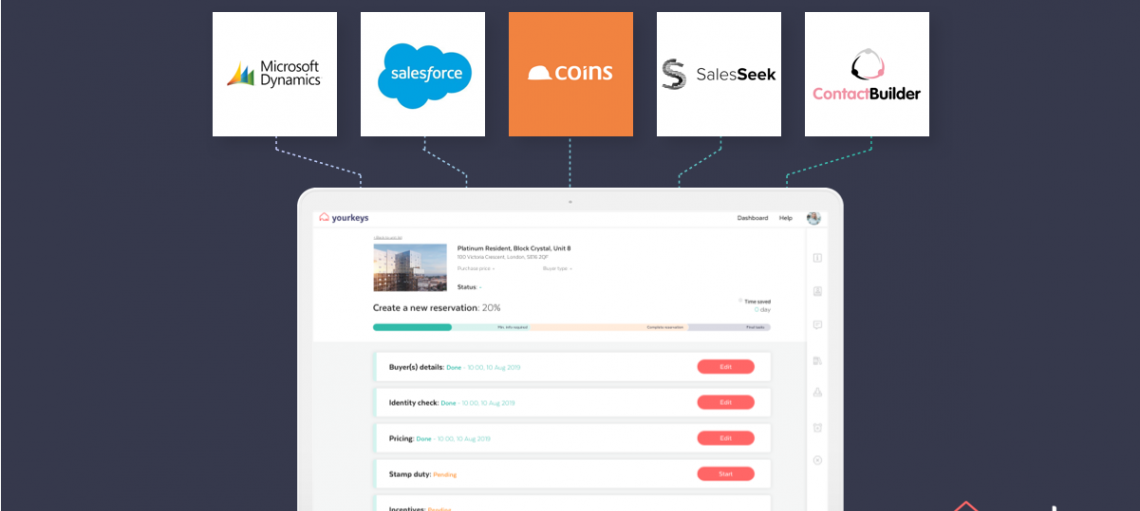Open the building photo thumbnail
The image size is (1140, 511).
pyautogui.click(x=410, y=267)
